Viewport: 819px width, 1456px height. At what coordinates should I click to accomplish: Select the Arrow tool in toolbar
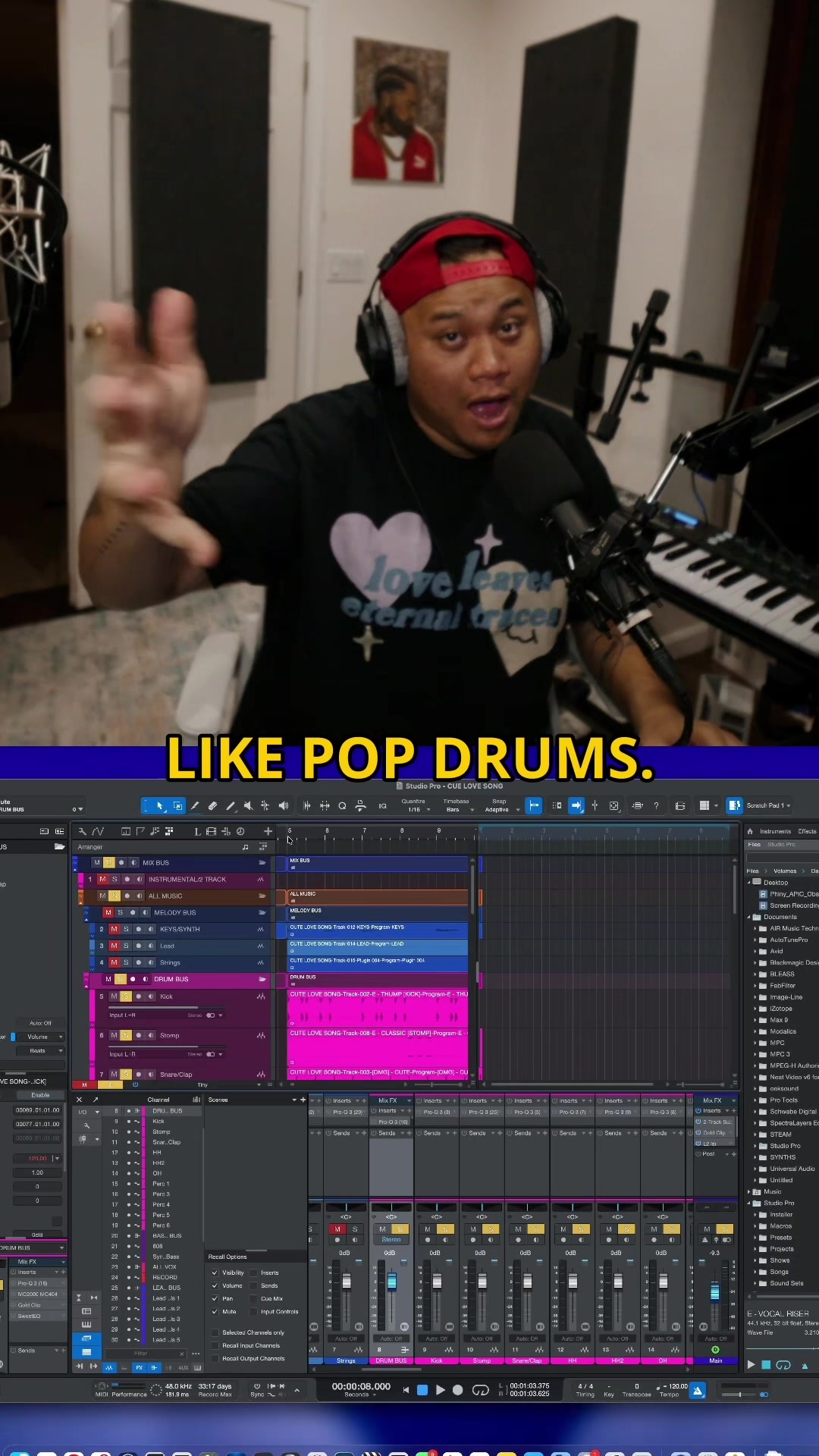pos(159,805)
